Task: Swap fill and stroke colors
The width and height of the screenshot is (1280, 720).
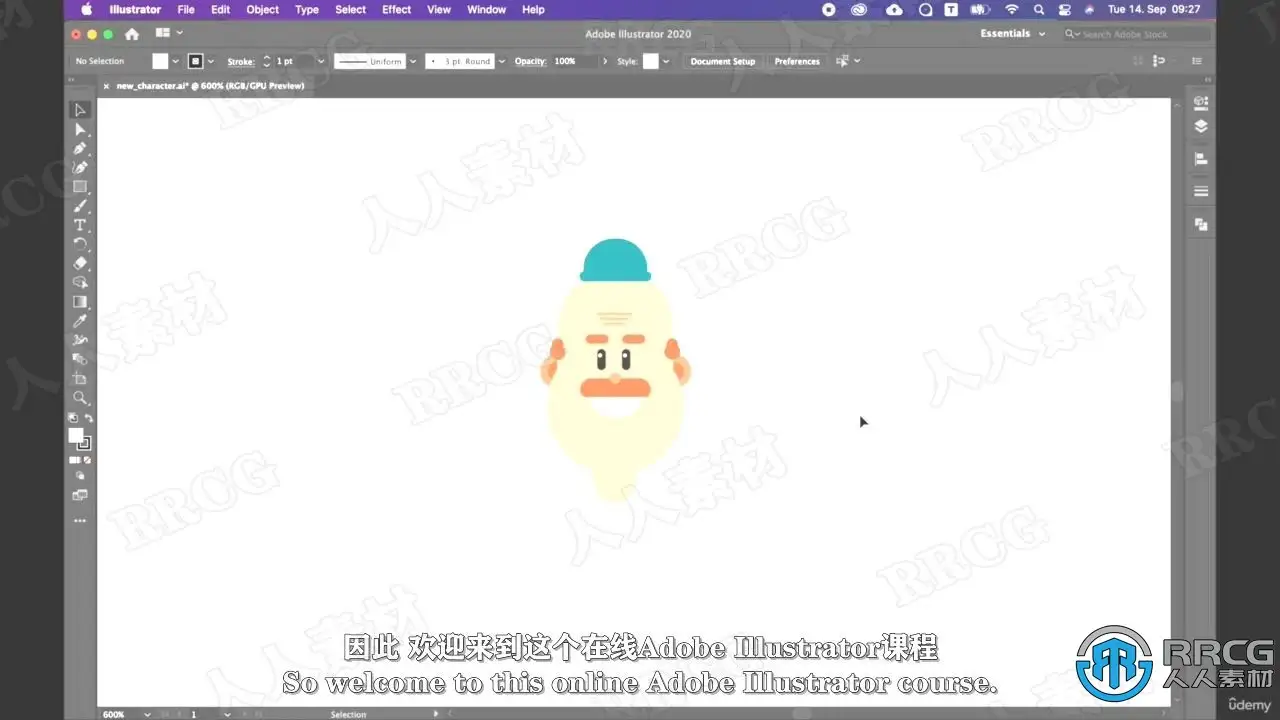Action: 89,418
